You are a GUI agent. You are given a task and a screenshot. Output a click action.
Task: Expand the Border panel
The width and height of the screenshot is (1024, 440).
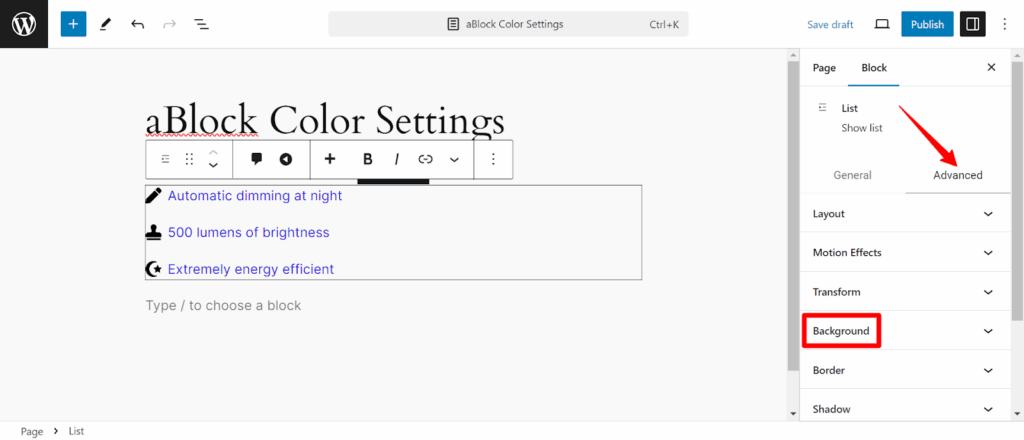[905, 370]
